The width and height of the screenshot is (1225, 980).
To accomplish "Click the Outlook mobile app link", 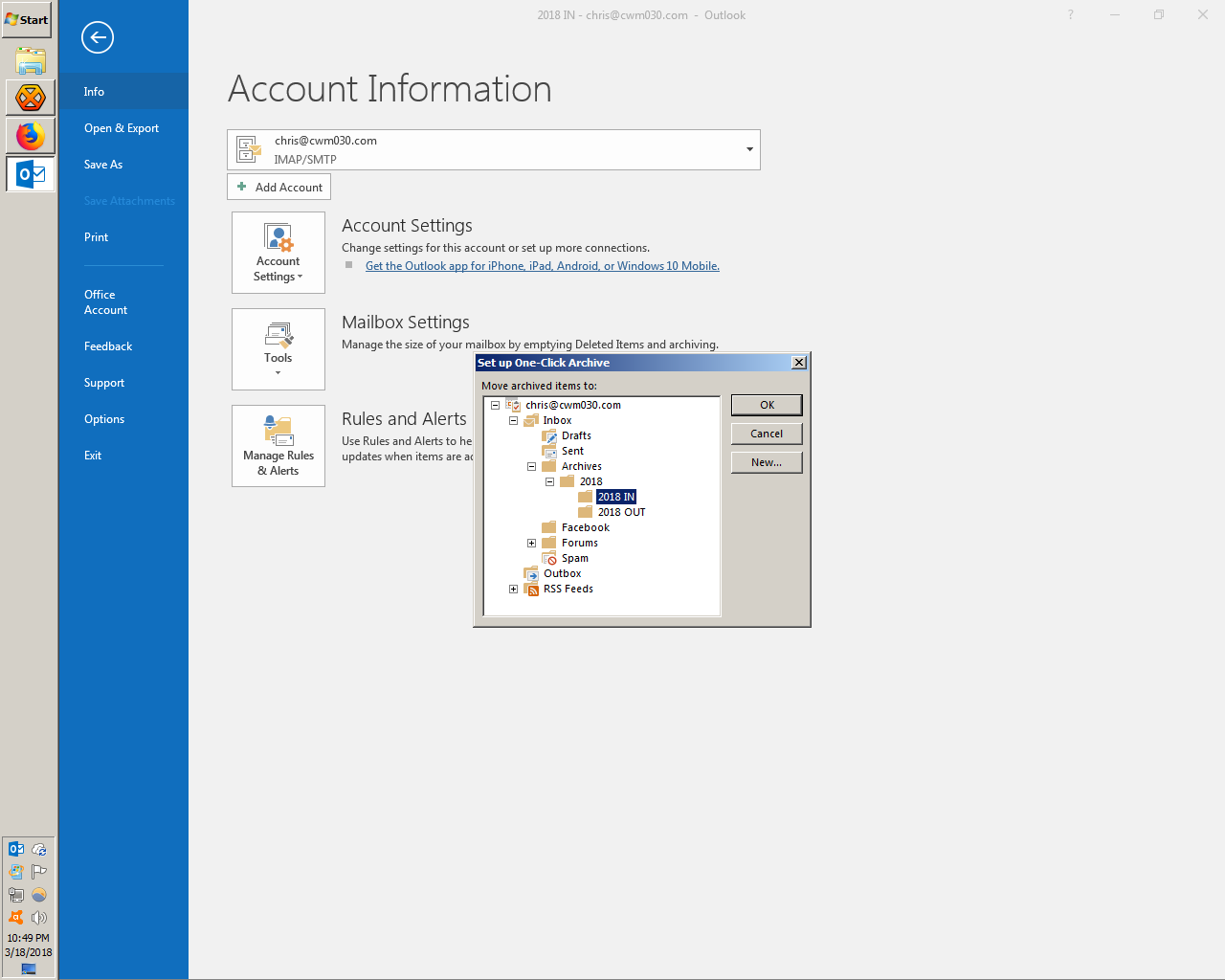I will [543, 266].
